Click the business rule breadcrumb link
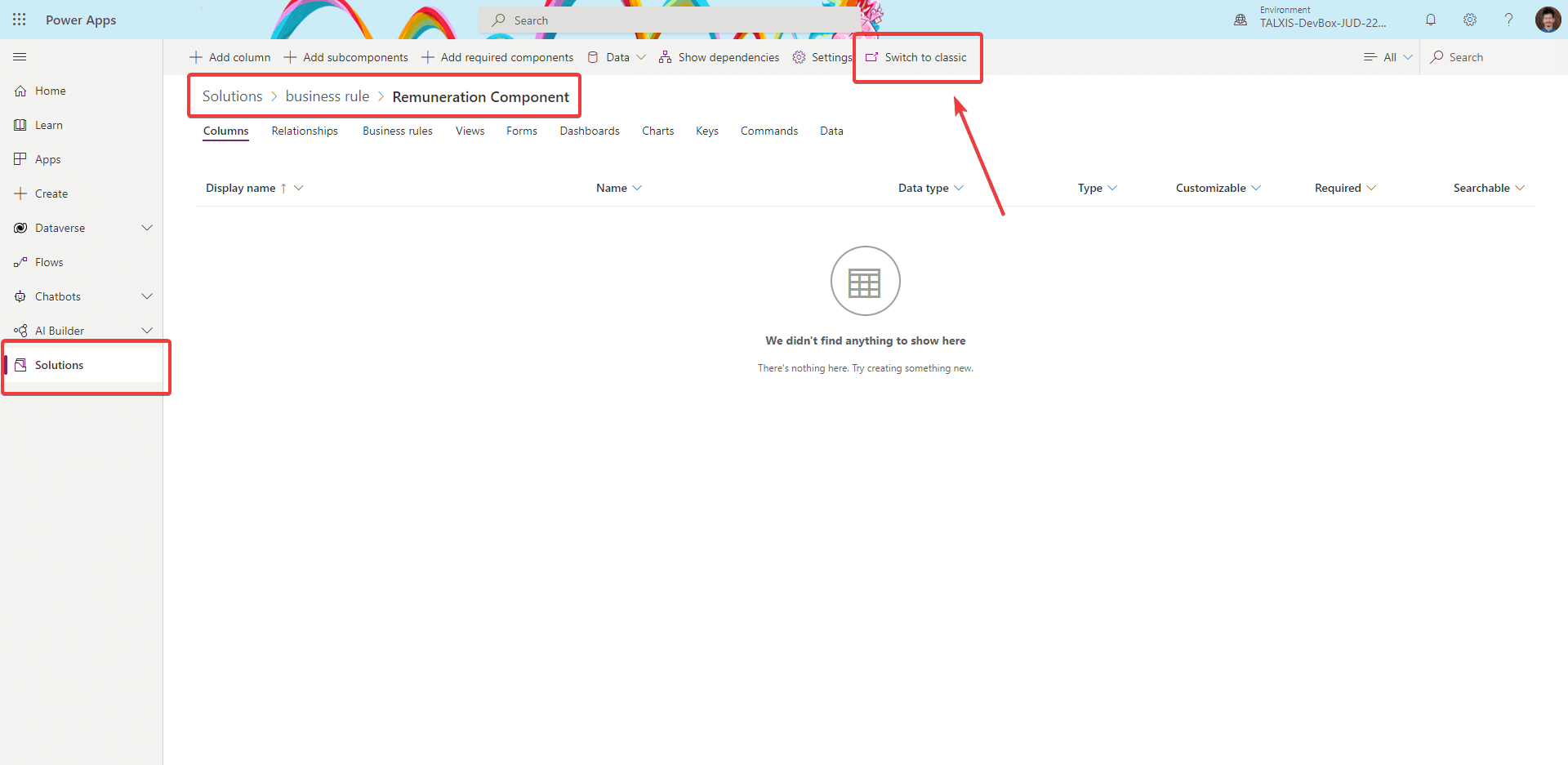The width and height of the screenshot is (1568, 765). point(327,96)
